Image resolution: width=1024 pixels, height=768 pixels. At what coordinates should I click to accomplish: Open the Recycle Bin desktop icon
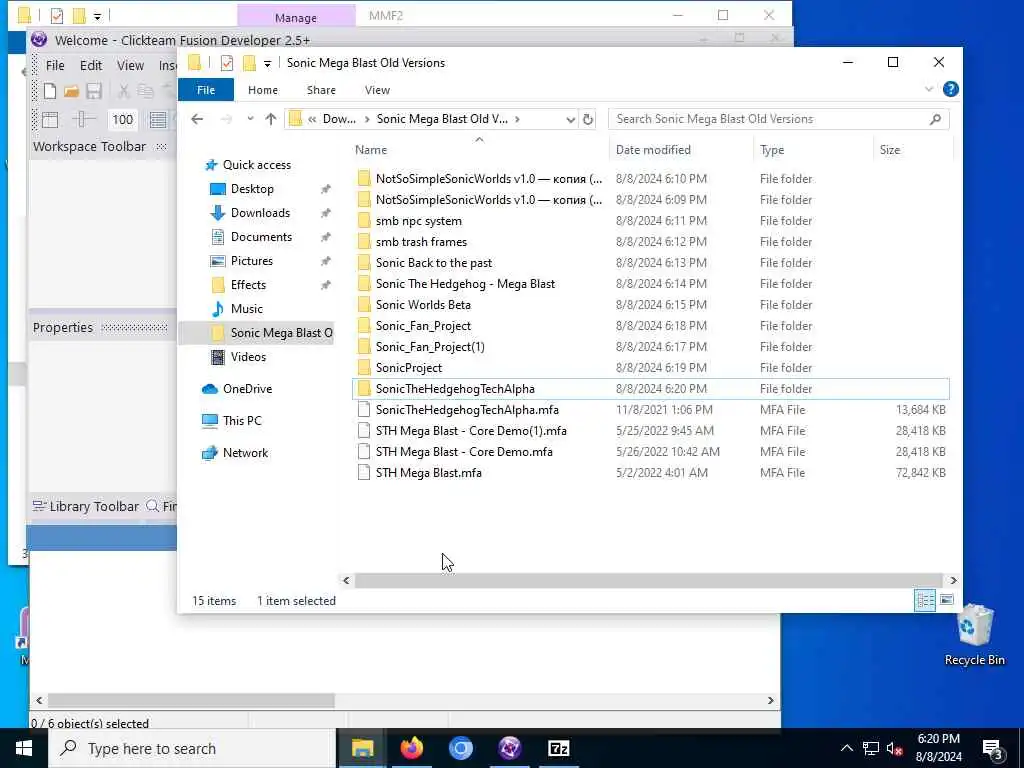pyautogui.click(x=974, y=635)
